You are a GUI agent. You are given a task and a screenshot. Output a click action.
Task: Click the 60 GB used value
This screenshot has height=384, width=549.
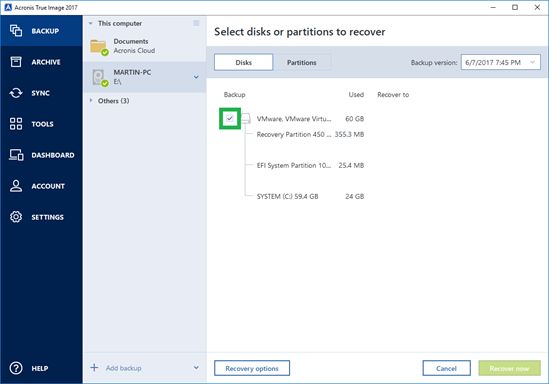[x=354, y=119]
